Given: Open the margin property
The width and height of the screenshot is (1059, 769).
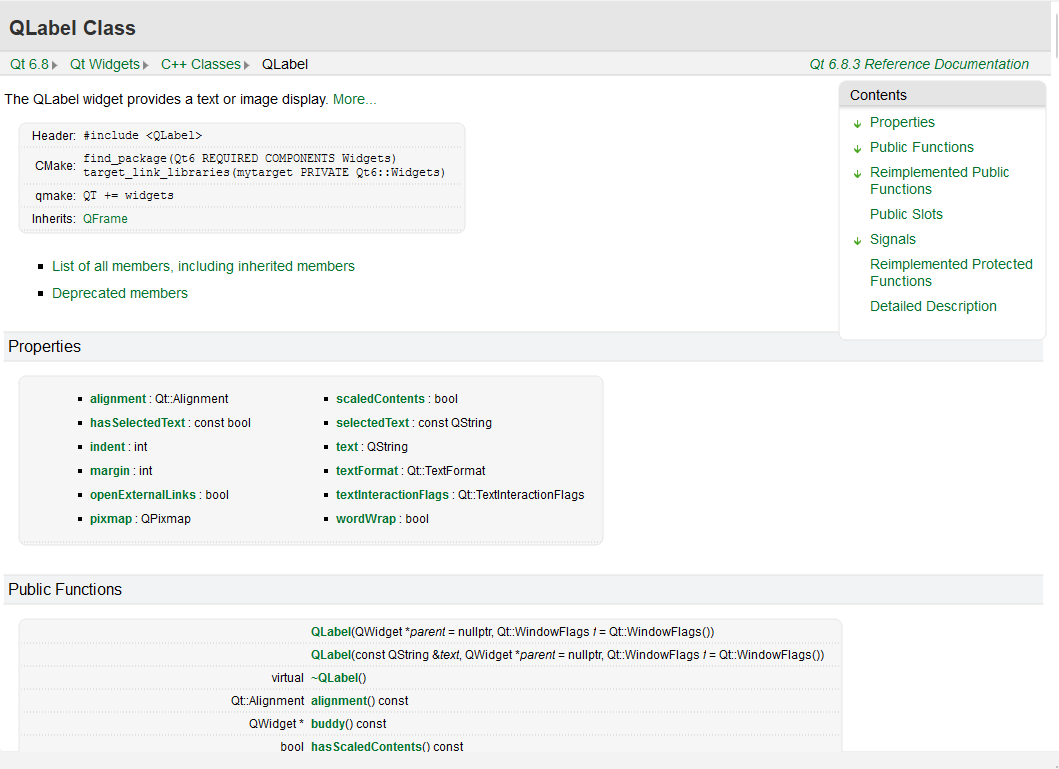Looking at the screenshot, I should 109,471.
